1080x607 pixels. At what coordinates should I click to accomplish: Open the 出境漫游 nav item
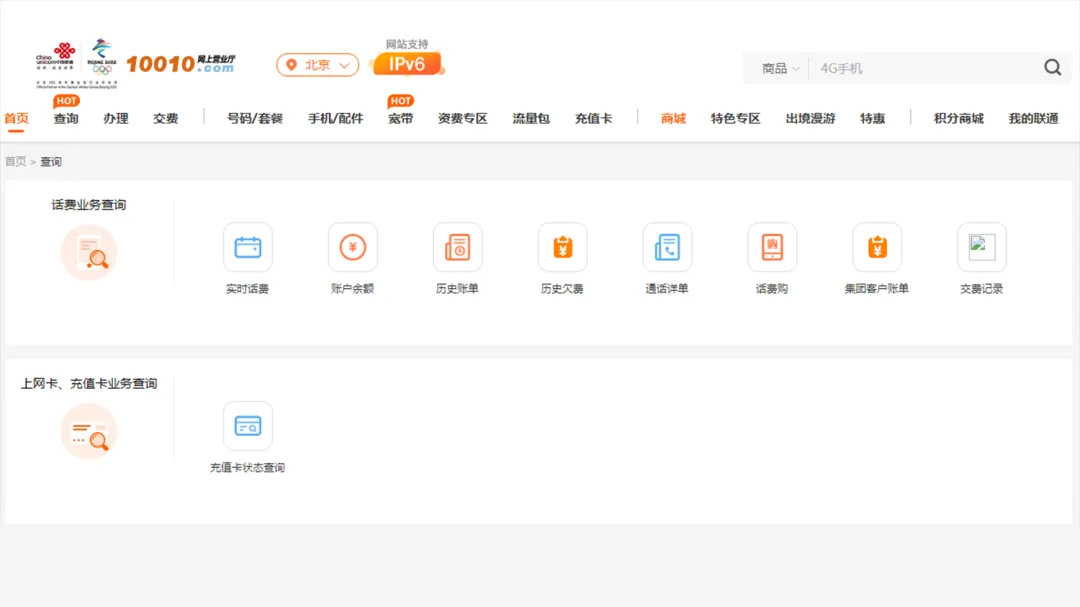[x=811, y=119]
